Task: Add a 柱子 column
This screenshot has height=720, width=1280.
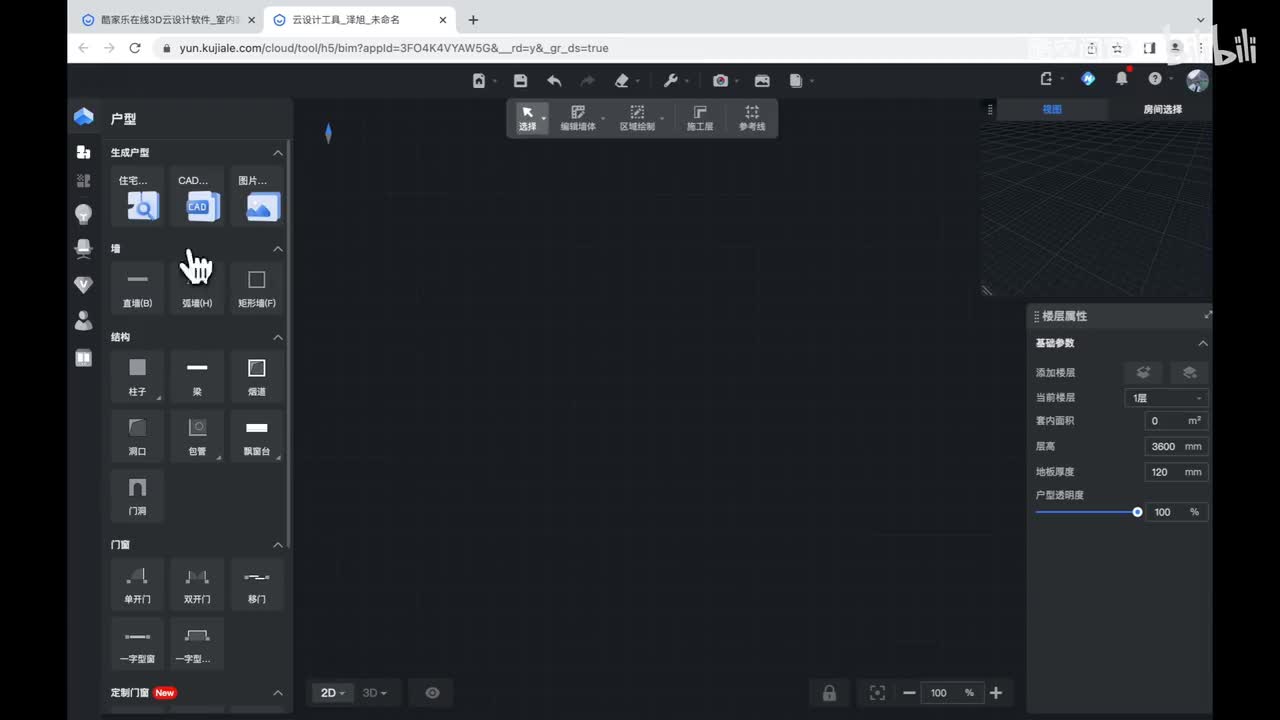Action: click(137, 377)
